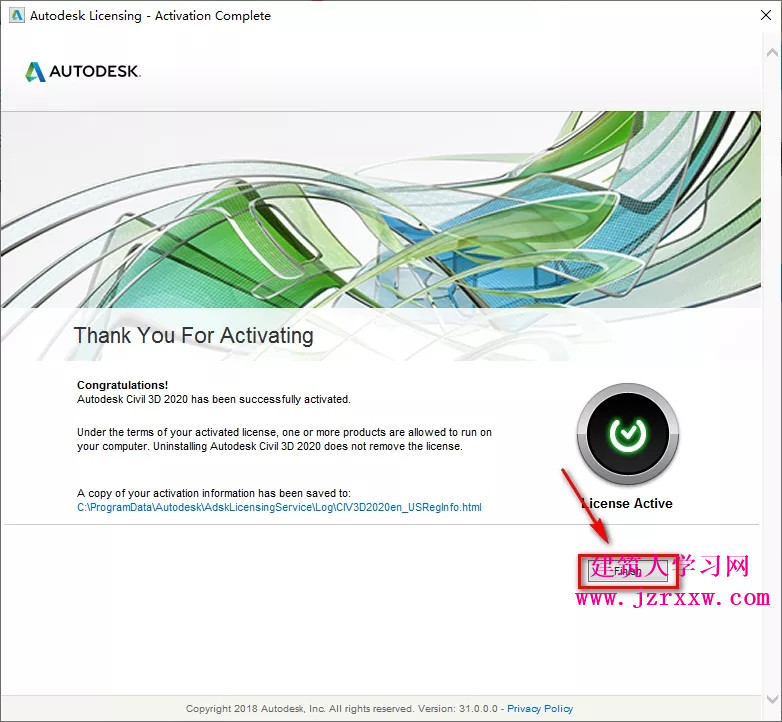Open the Privacy Policy link
Image resolution: width=782 pixels, height=722 pixels.
pos(540,709)
